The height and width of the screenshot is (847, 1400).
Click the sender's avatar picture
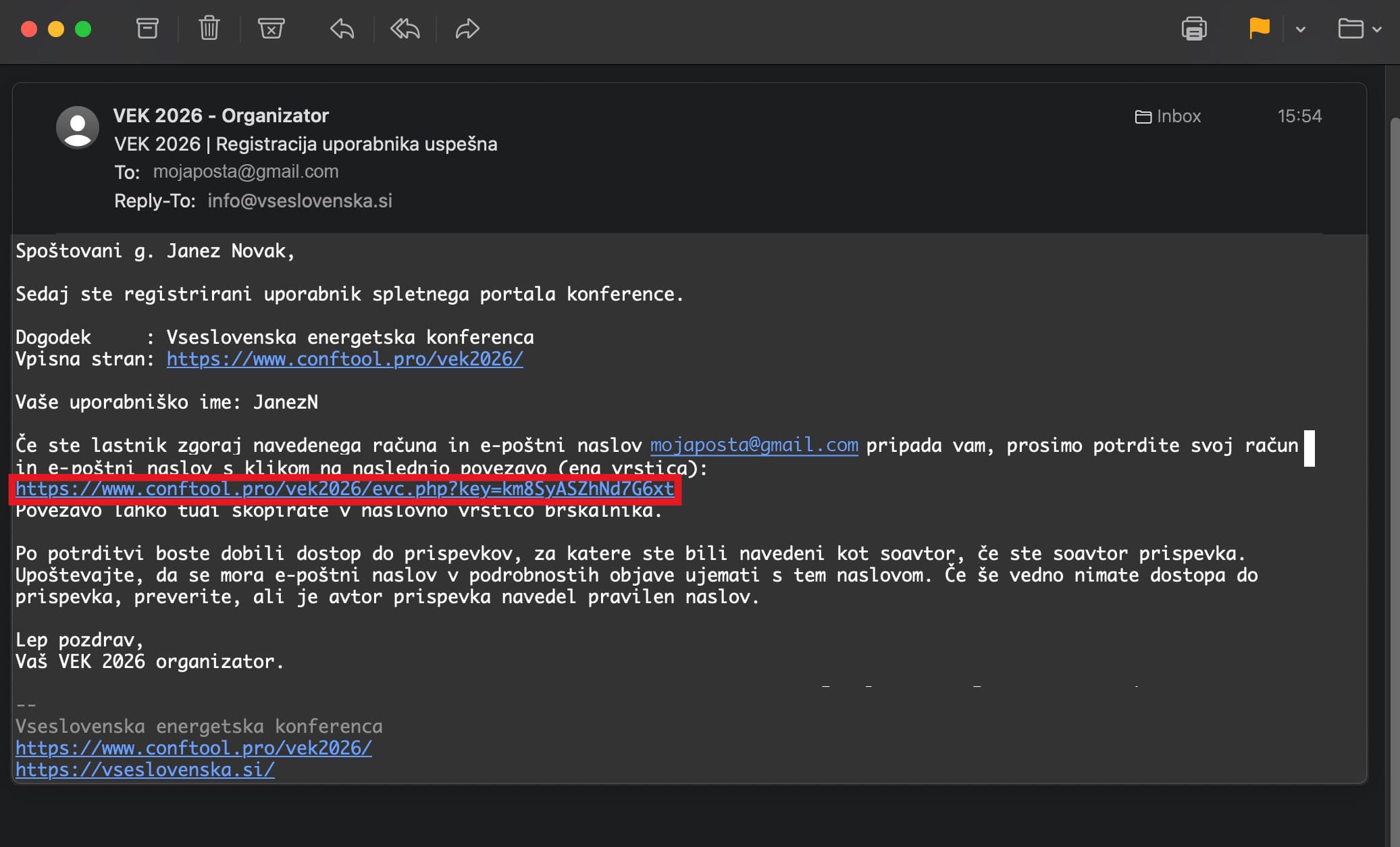point(78,127)
